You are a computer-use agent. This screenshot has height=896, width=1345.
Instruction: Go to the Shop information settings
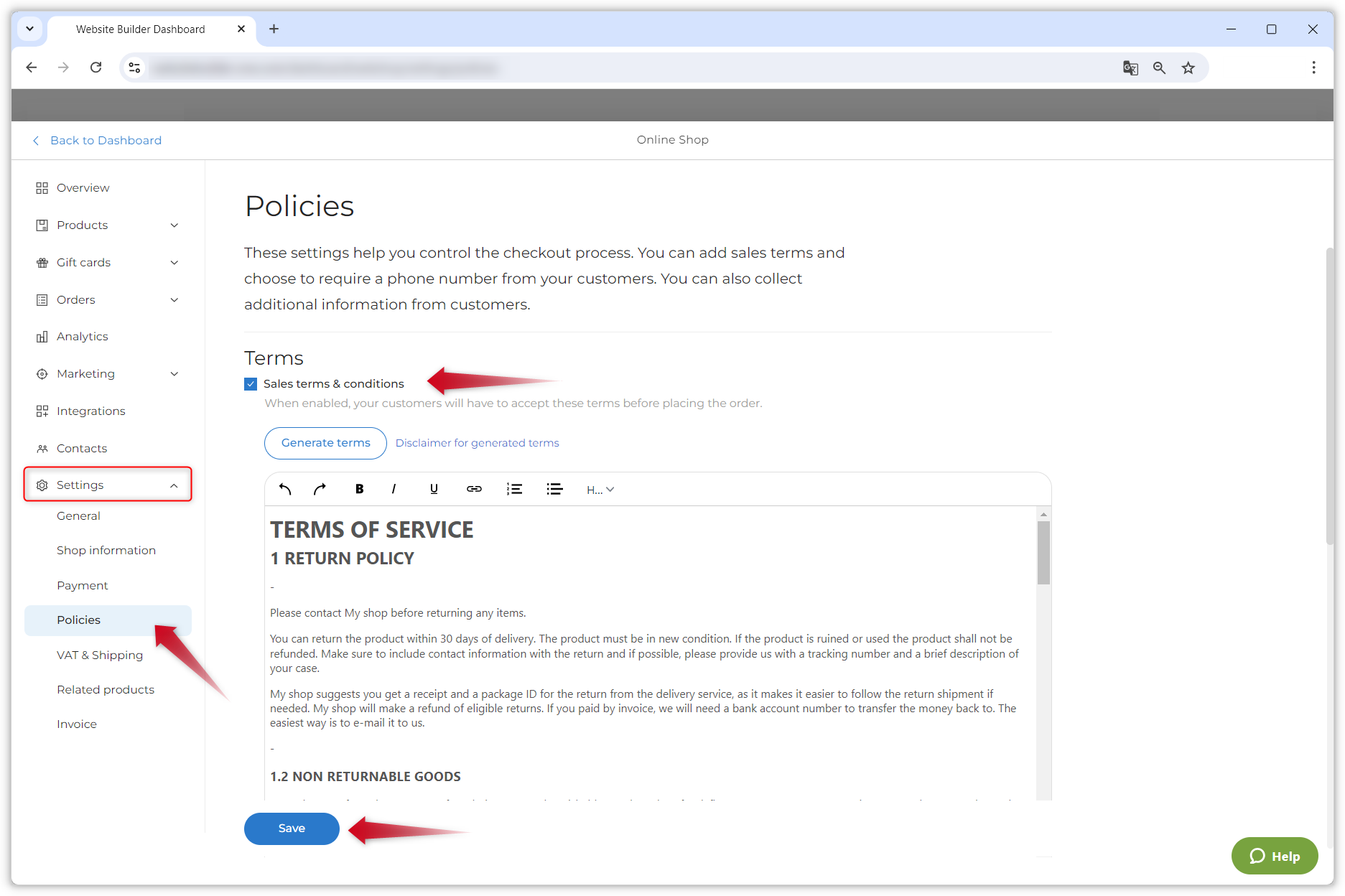[106, 550]
